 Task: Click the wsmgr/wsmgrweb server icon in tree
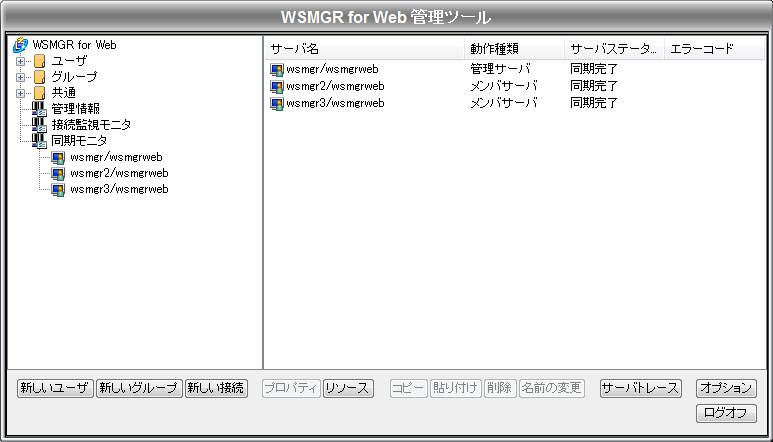click(58, 158)
